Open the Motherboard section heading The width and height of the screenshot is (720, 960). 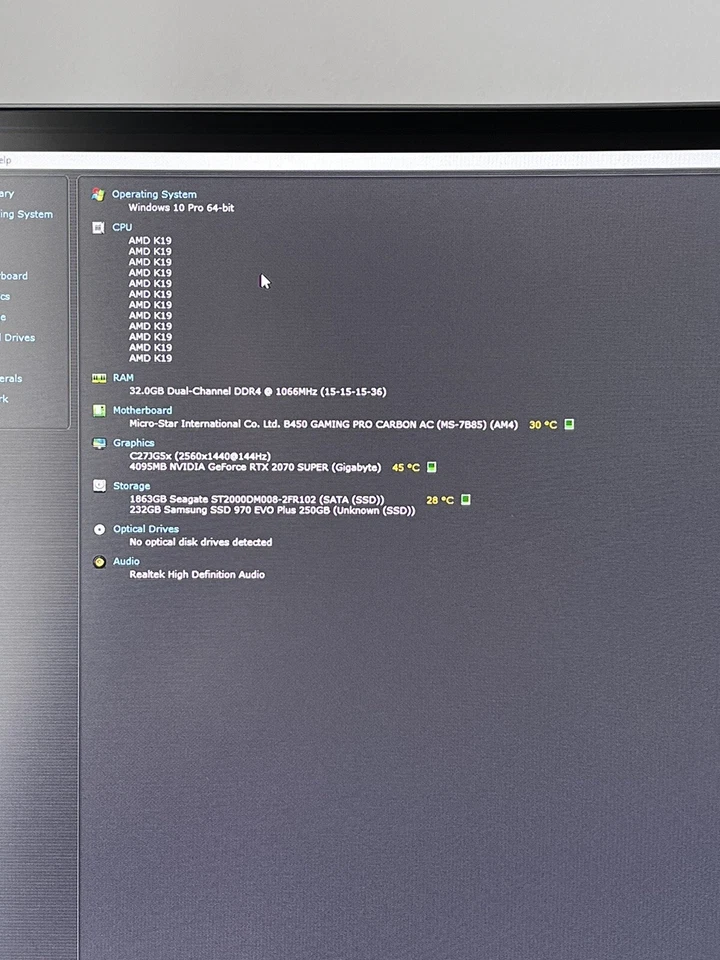pos(142,410)
